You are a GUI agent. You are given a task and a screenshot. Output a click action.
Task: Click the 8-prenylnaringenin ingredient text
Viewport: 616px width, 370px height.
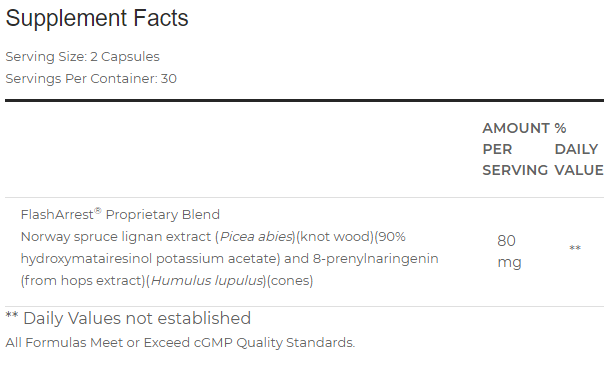tap(376, 258)
